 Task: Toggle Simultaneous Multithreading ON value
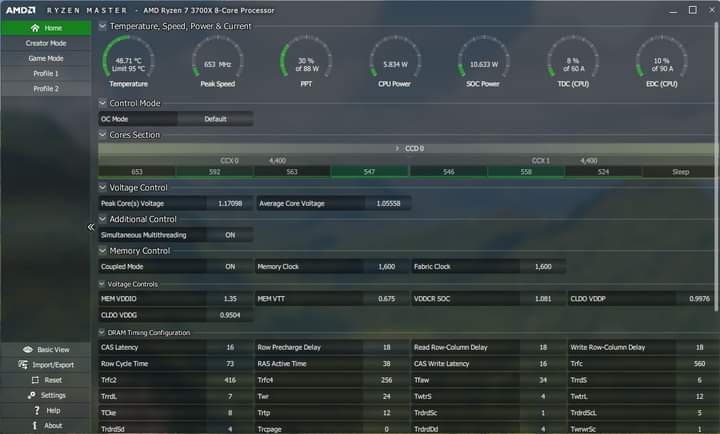(x=230, y=235)
